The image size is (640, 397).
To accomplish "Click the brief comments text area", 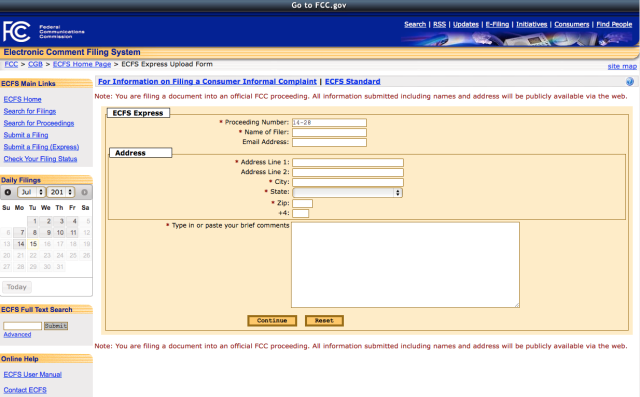I will [x=405, y=264].
